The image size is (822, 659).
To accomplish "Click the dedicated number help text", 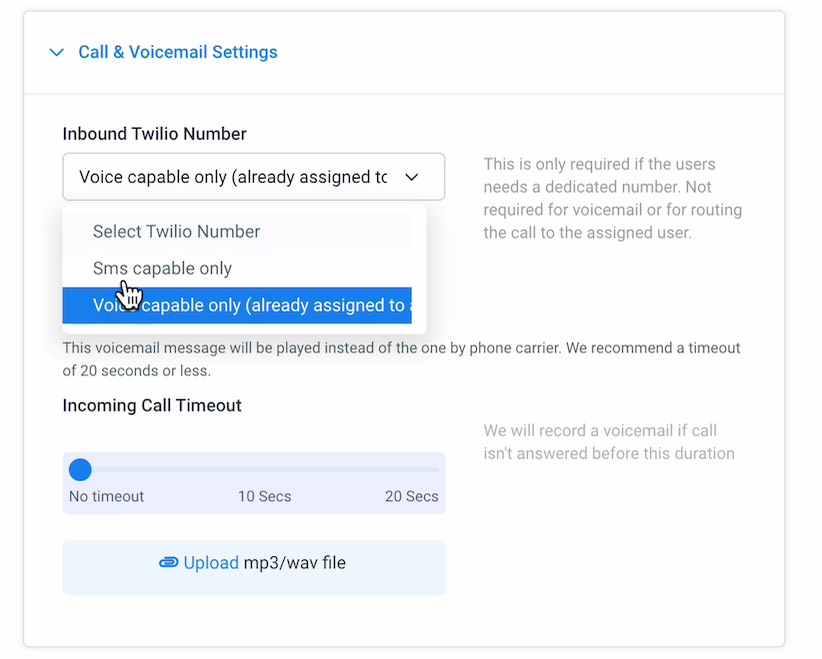I will click(x=612, y=198).
